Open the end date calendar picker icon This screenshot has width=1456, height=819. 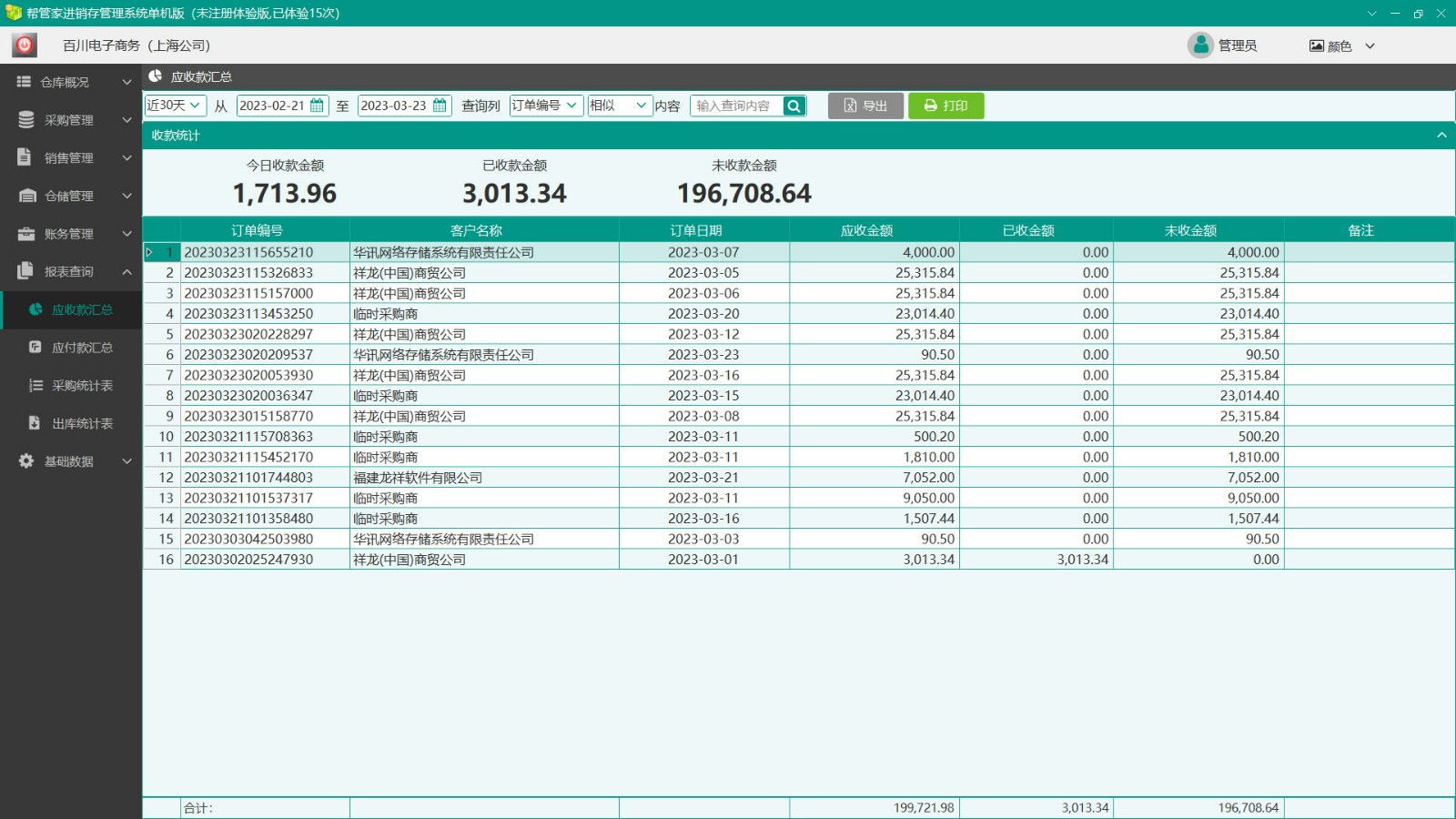point(440,106)
